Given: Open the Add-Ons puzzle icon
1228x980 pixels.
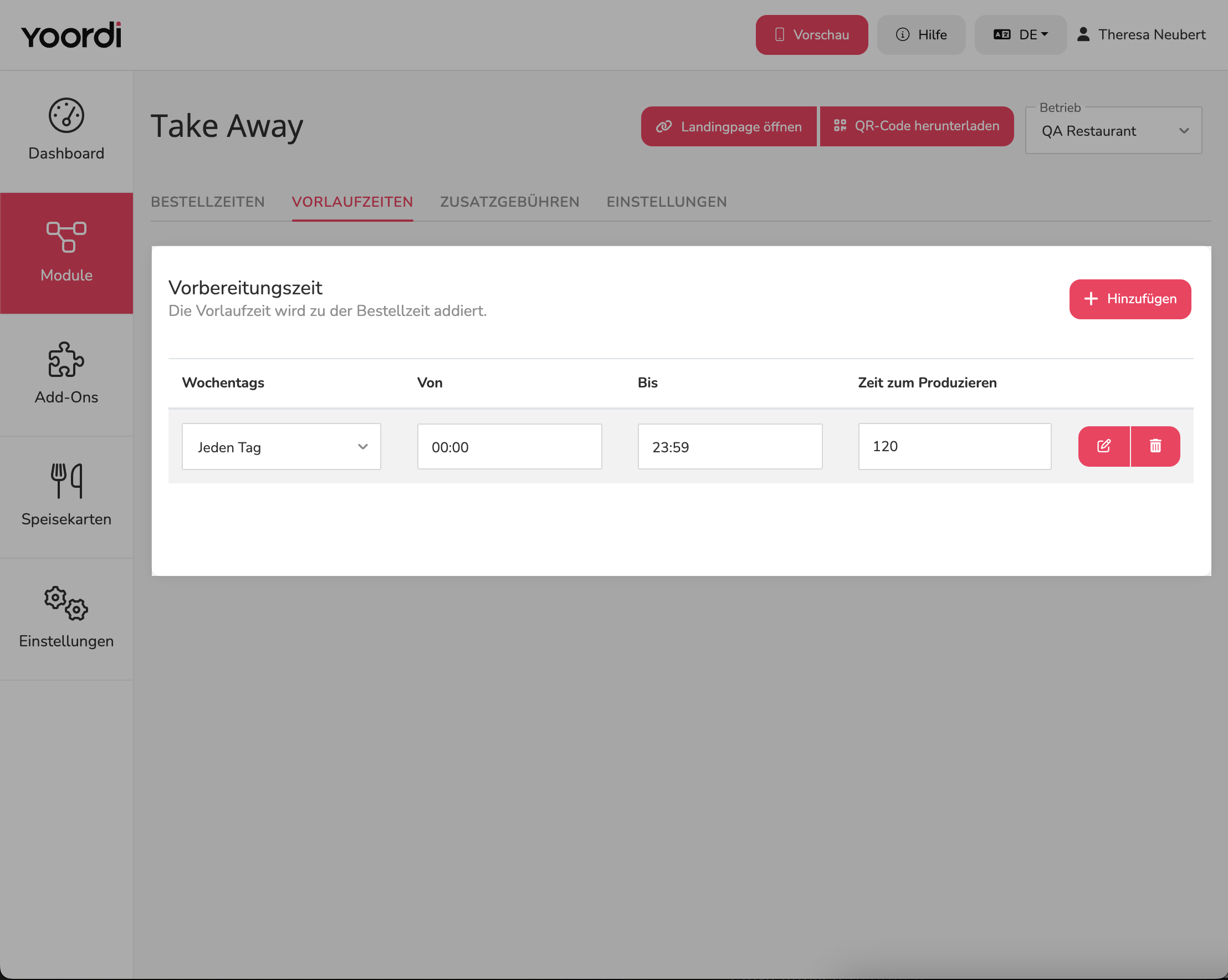Looking at the screenshot, I should point(66,360).
